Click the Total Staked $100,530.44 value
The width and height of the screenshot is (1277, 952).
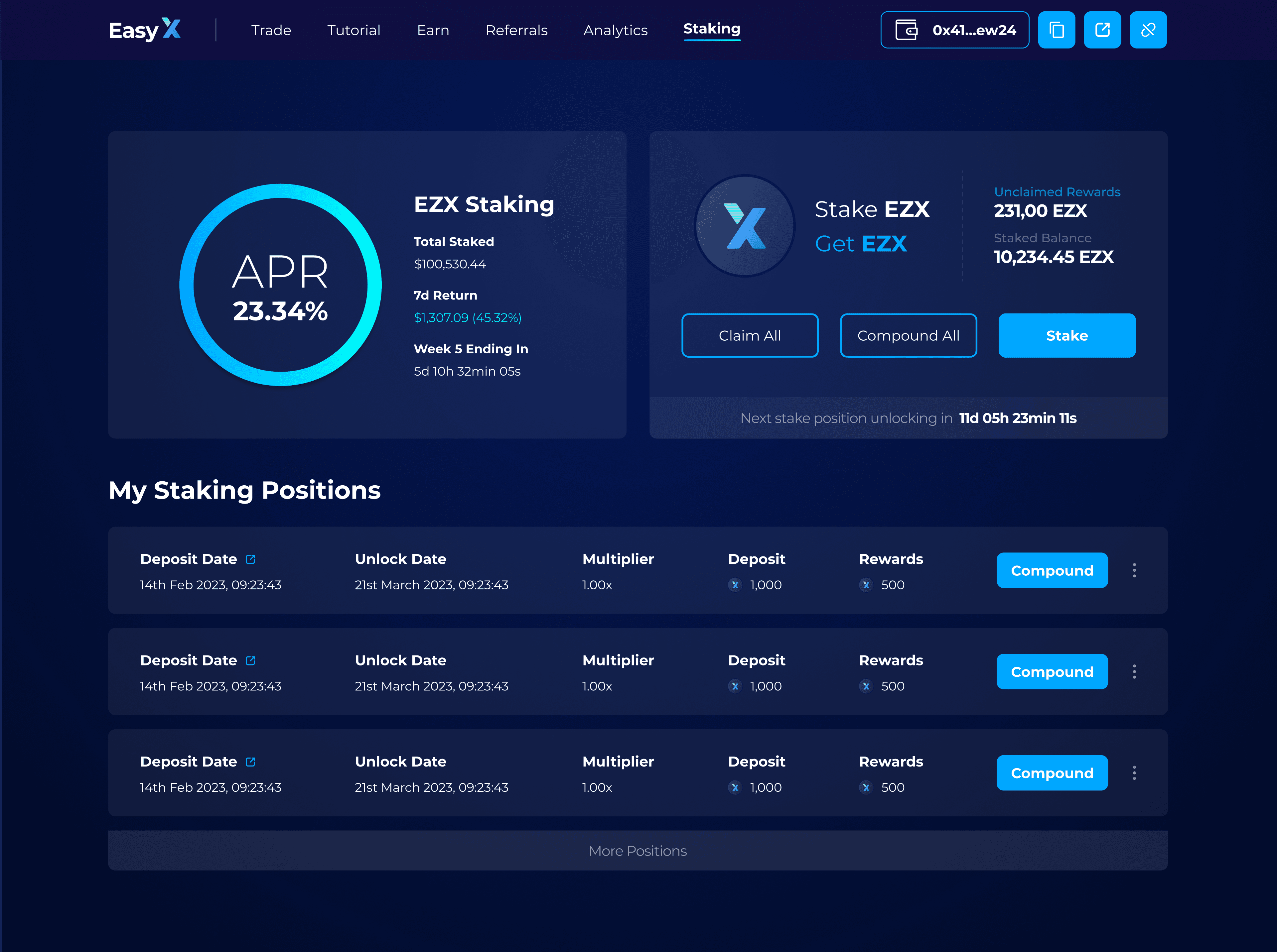(x=450, y=264)
